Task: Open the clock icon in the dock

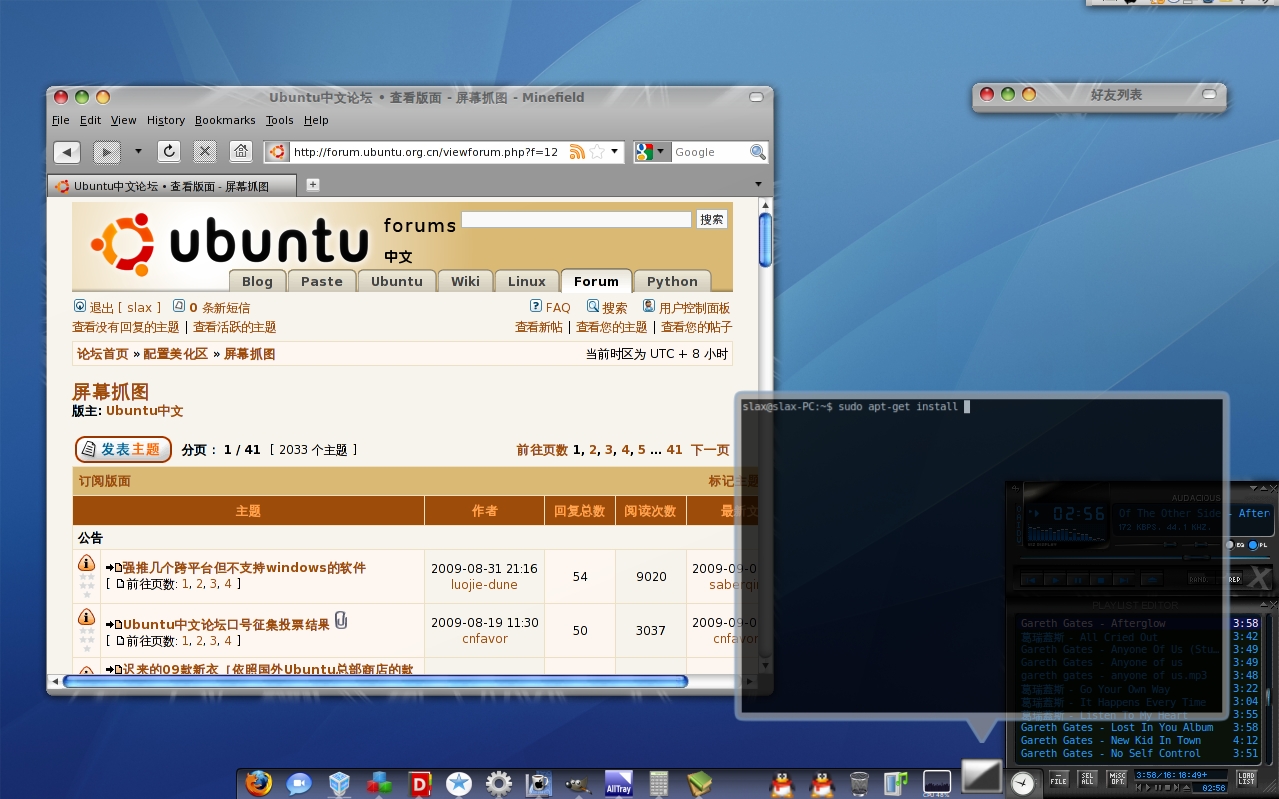Action: pos(1022,783)
